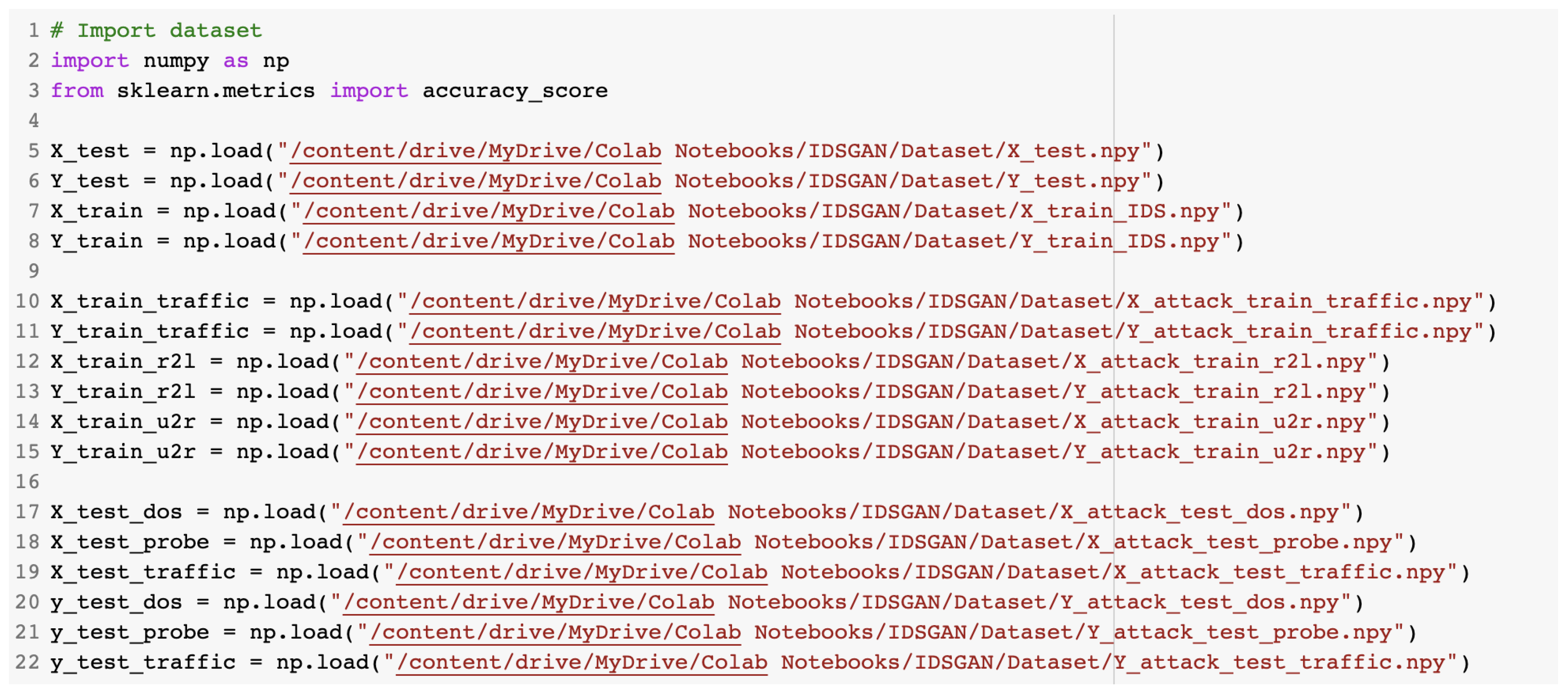1568x690 pixels.
Task: Follow the X_attack_train_u2r.npy path link
Action: pyautogui.click(x=542, y=421)
